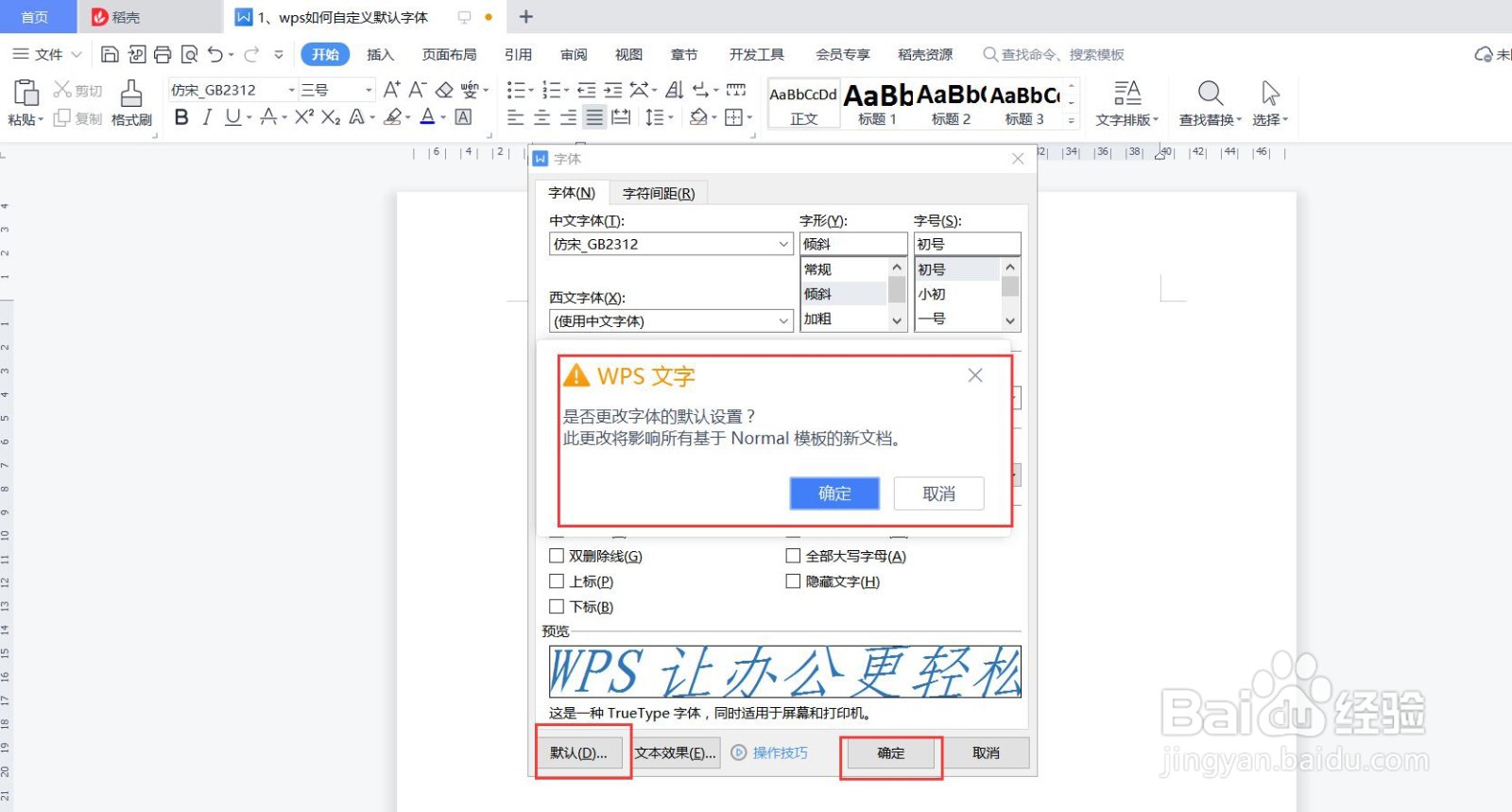Click the Bulleted list icon

click(516, 90)
